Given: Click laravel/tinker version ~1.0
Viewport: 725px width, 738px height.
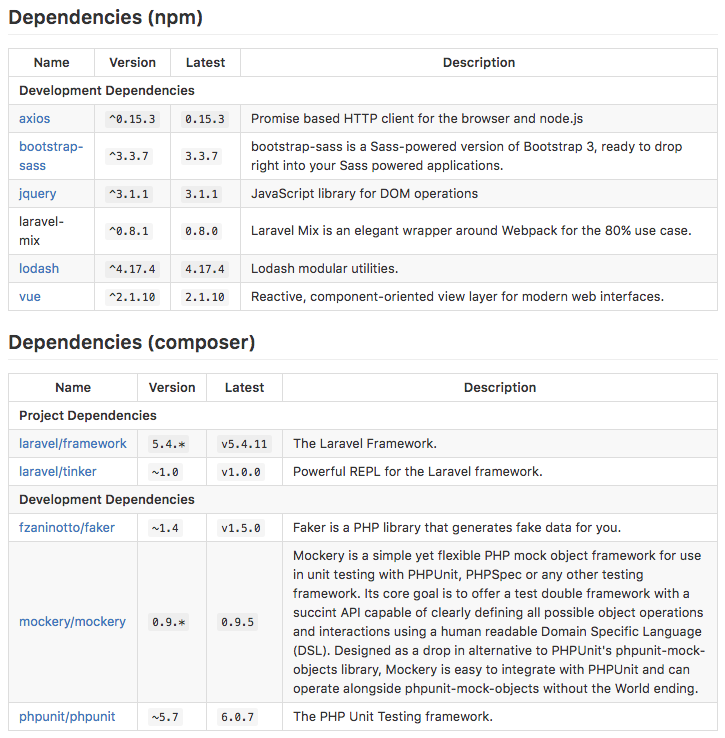Looking at the screenshot, I should [165, 472].
